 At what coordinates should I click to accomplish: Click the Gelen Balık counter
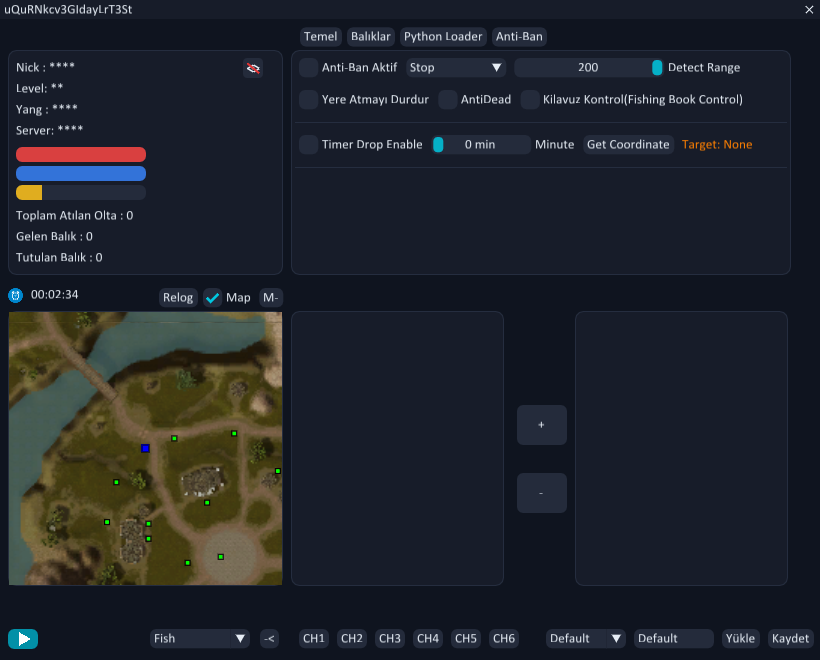click(54, 236)
